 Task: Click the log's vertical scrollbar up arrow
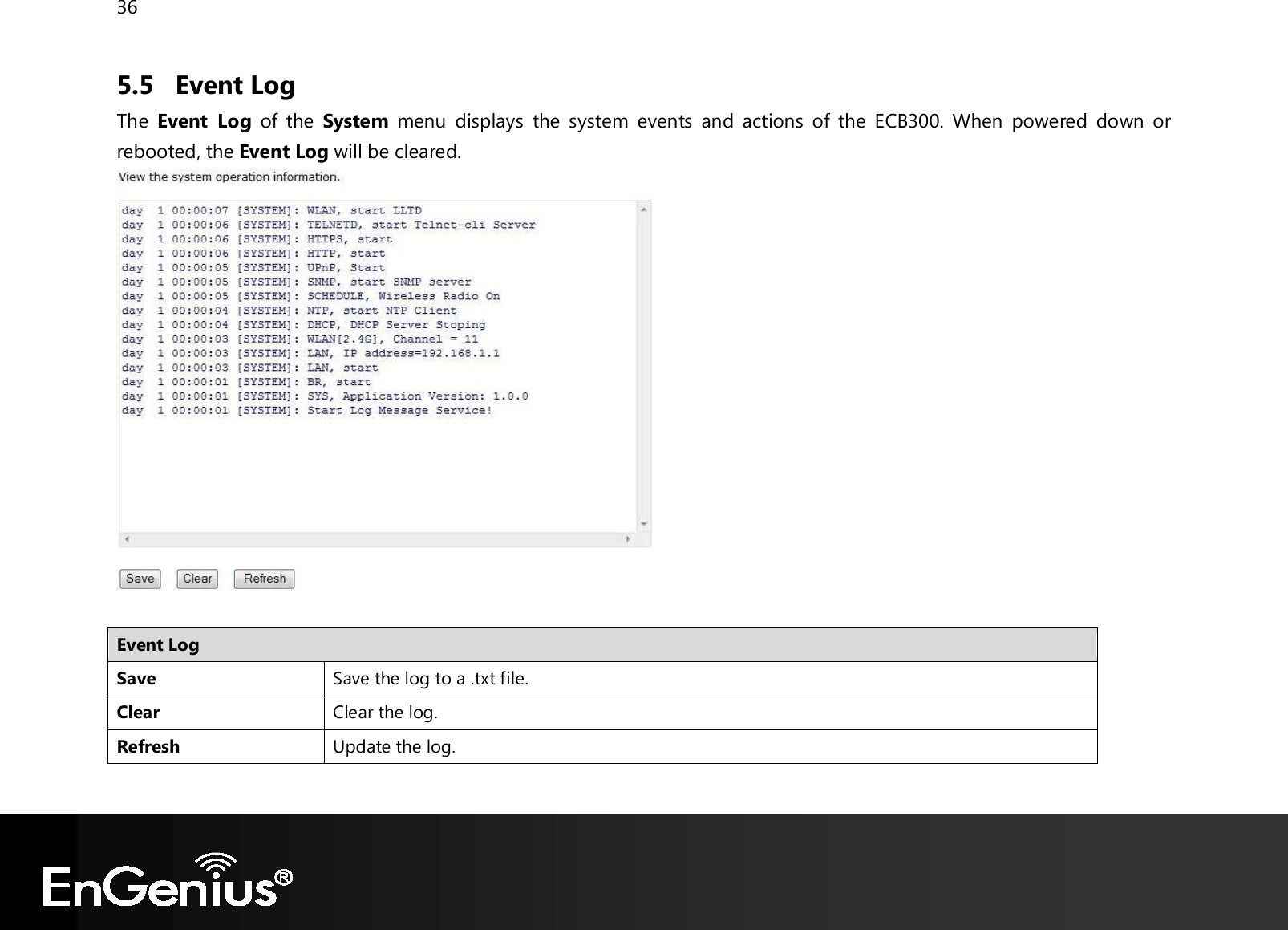pos(644,209)
